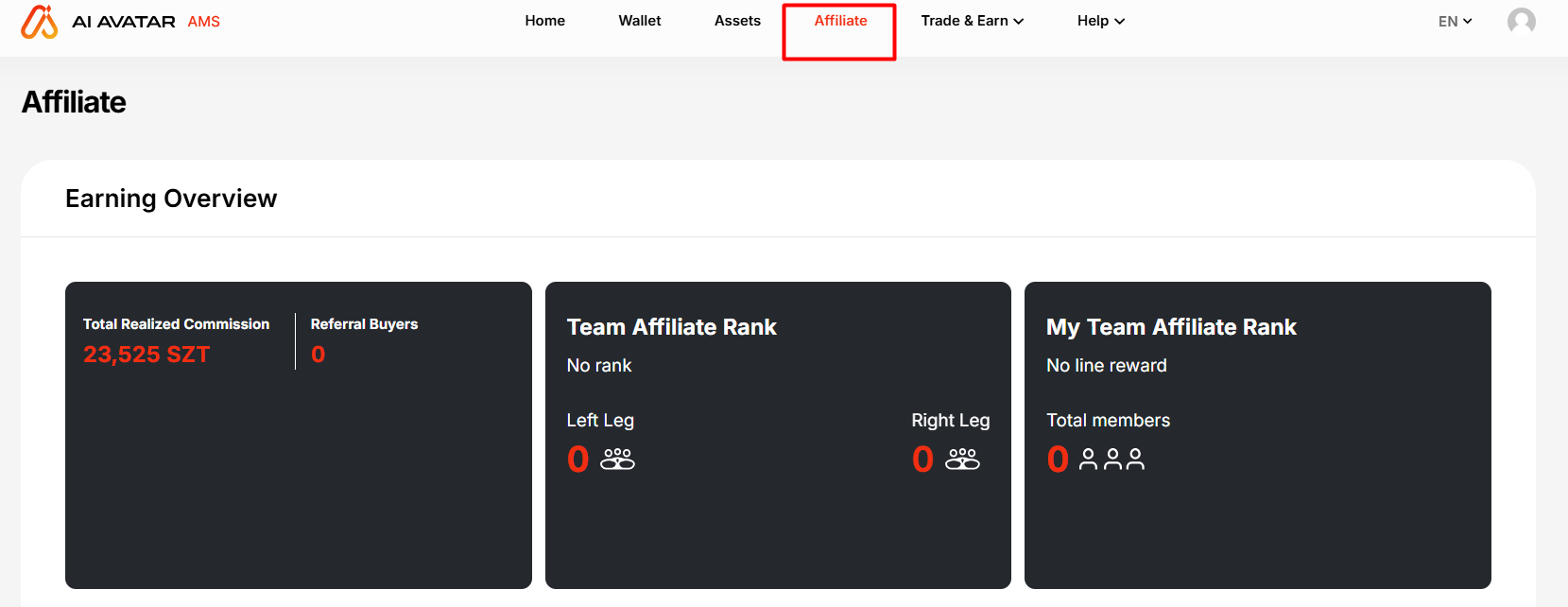Select the Affiliate tab in navigation
Image resolution: width=1568 pixels, height=607 pixels.
(x=840, y=21)
